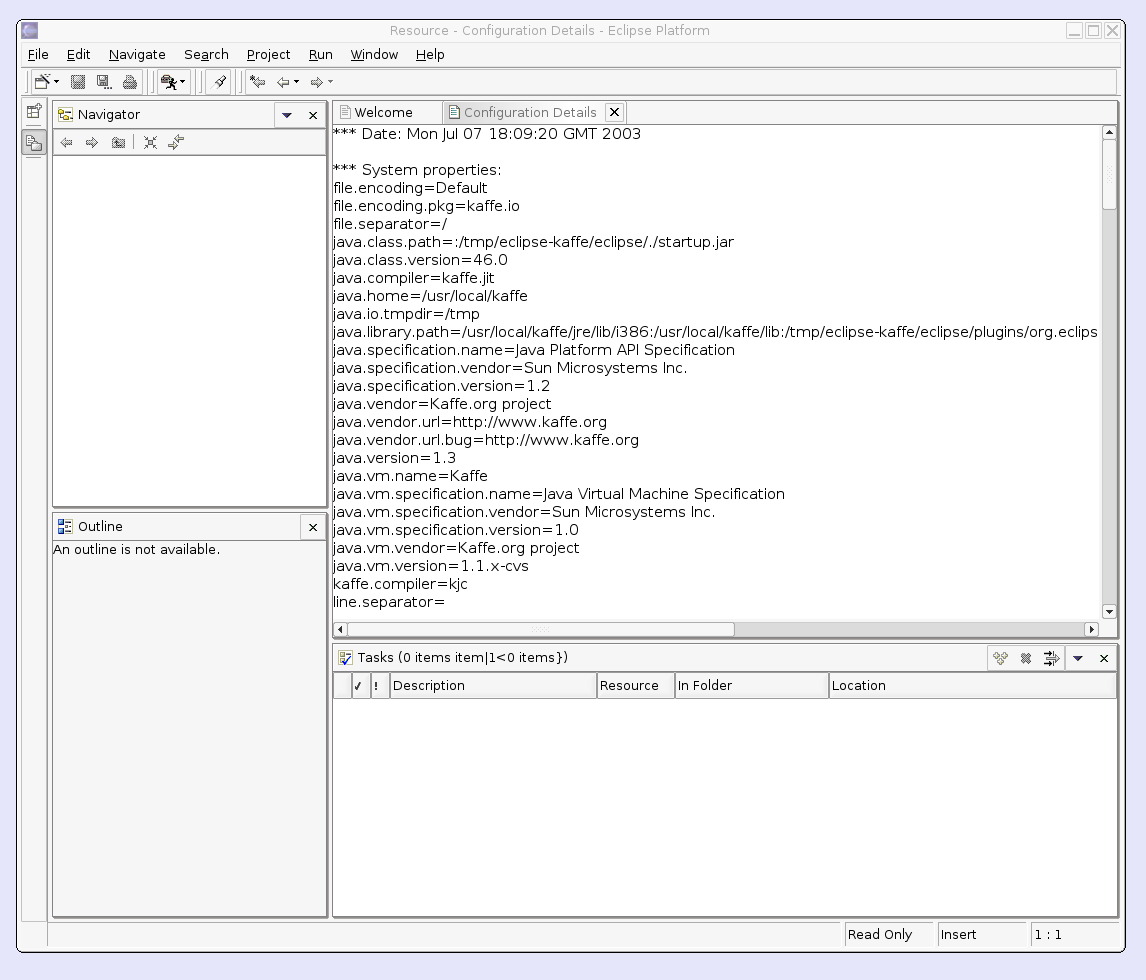
Task: Click the Open Perspective icon in left bar
Action: [34, 112]
